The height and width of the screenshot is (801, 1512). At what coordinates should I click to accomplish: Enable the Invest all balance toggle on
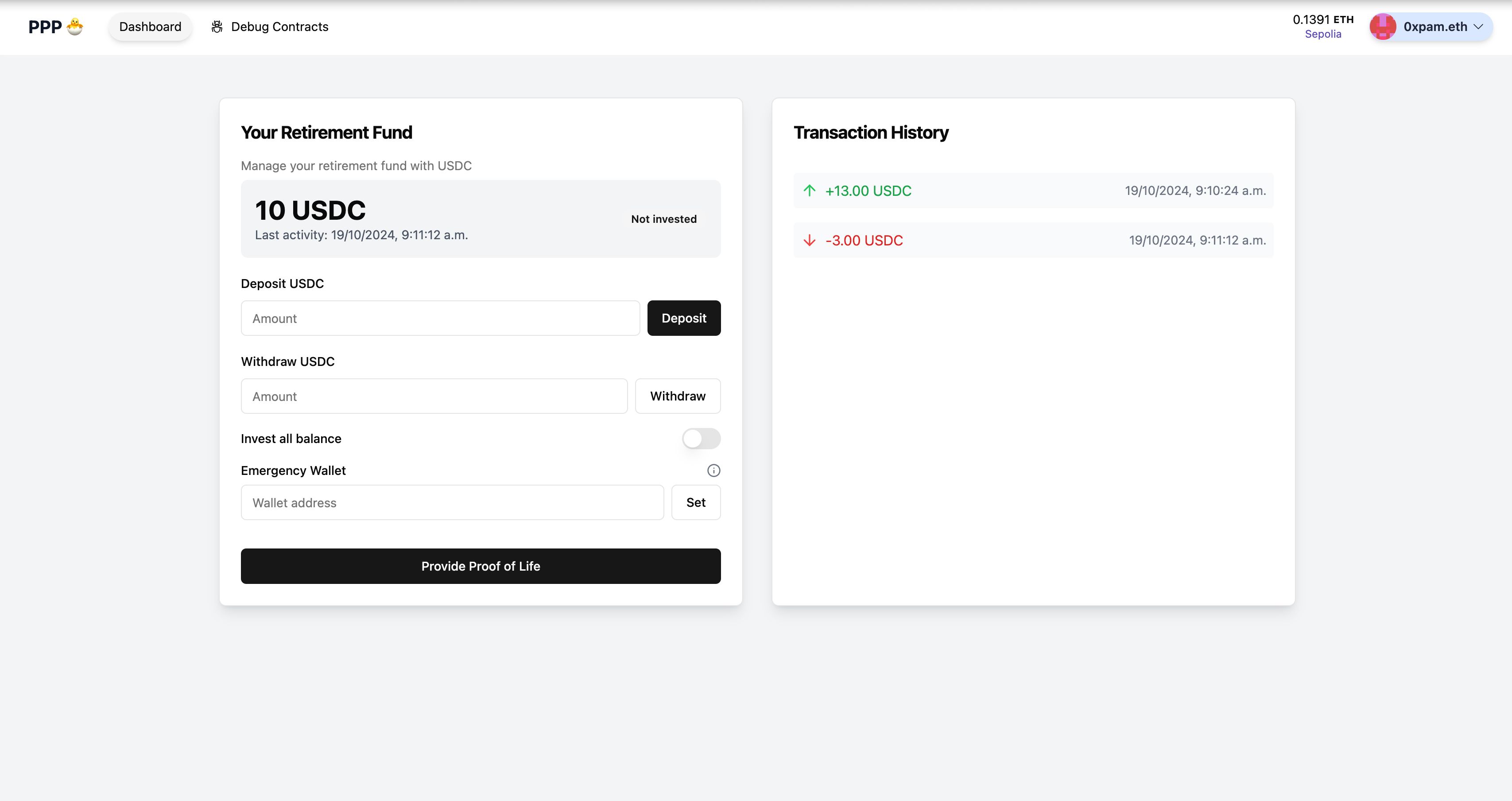(x=701, y=438)
